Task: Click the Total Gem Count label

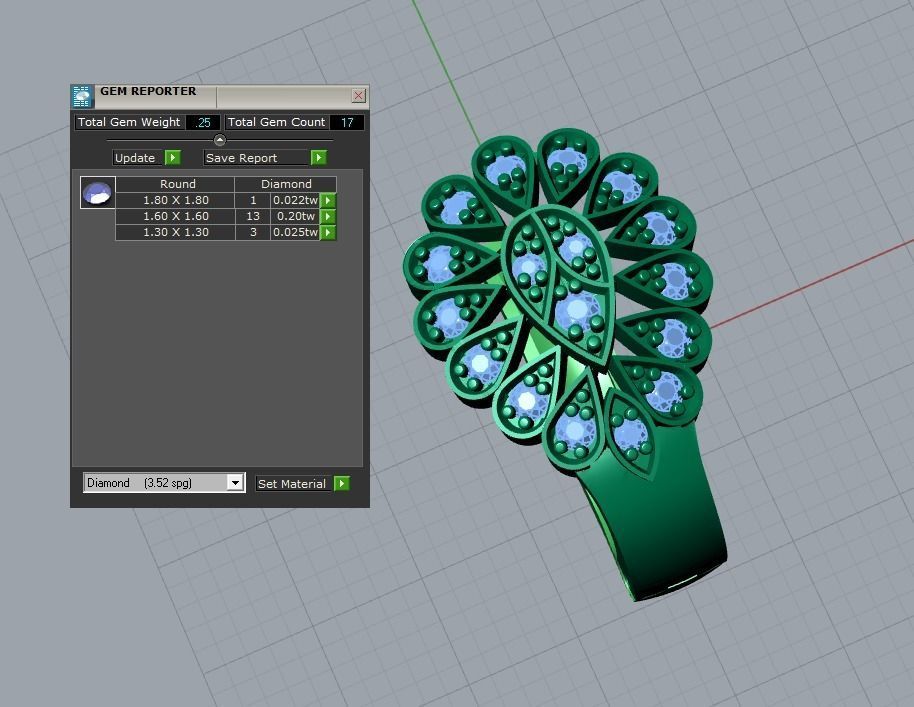Action: coord(277,122)
